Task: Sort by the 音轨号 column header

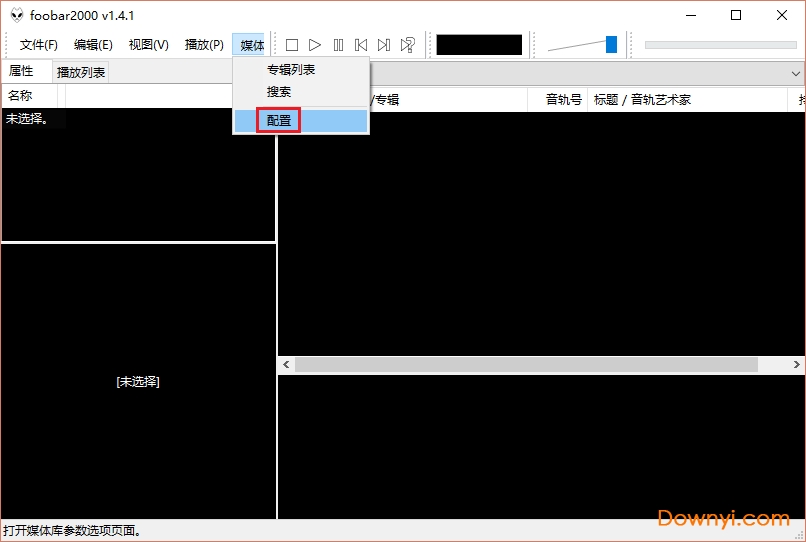Action: [558, 100]
